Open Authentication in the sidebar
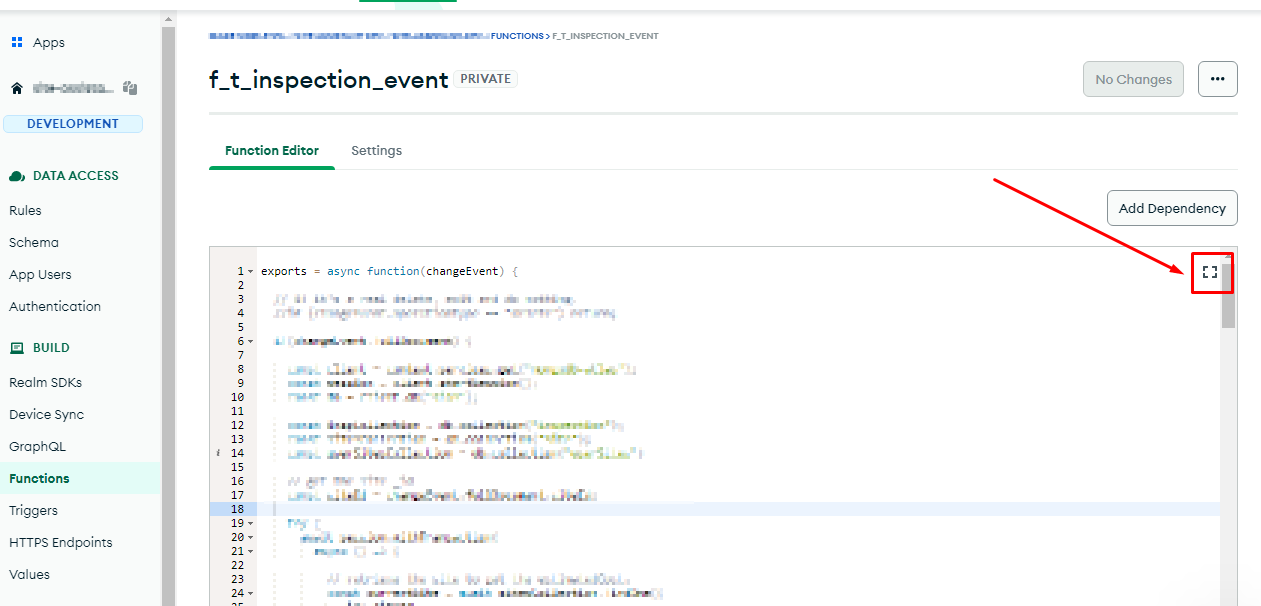This screenshot has height=606, width=1261. (x=55, y=306)
